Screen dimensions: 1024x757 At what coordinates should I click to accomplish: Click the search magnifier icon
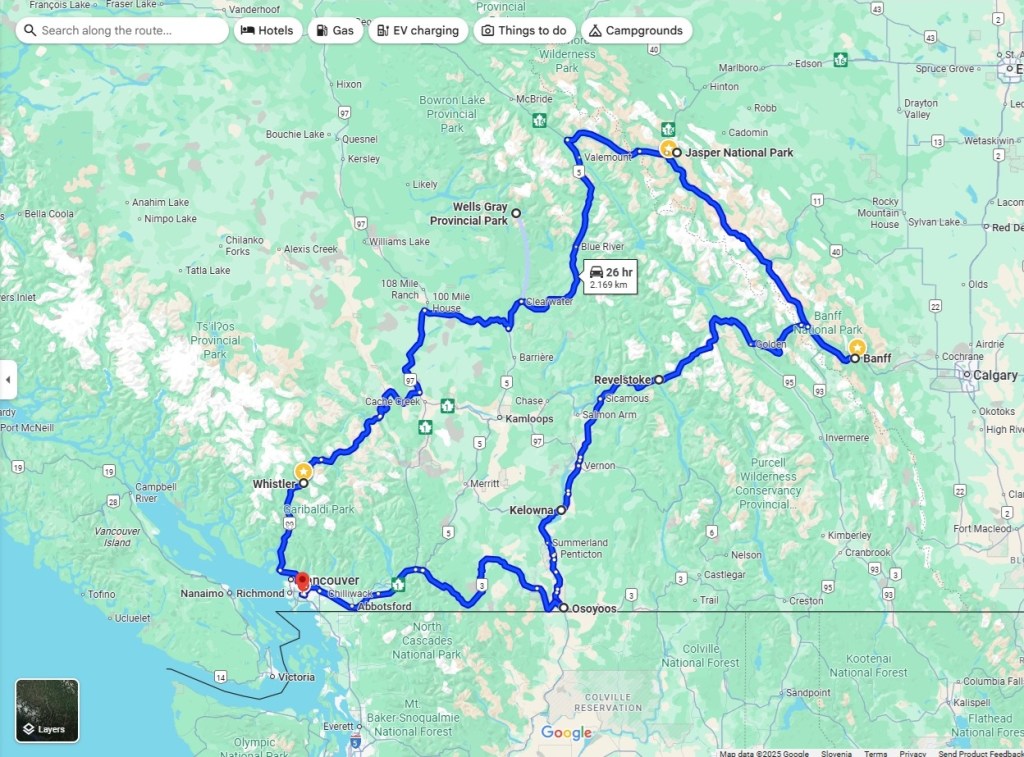(29, 30)
